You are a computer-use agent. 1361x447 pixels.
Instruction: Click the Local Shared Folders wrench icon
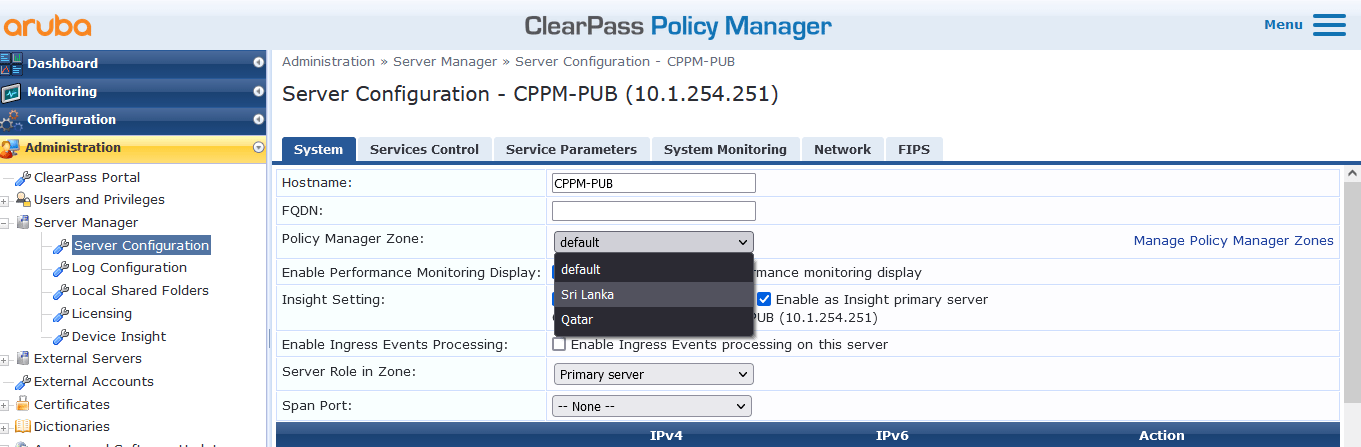61,291
